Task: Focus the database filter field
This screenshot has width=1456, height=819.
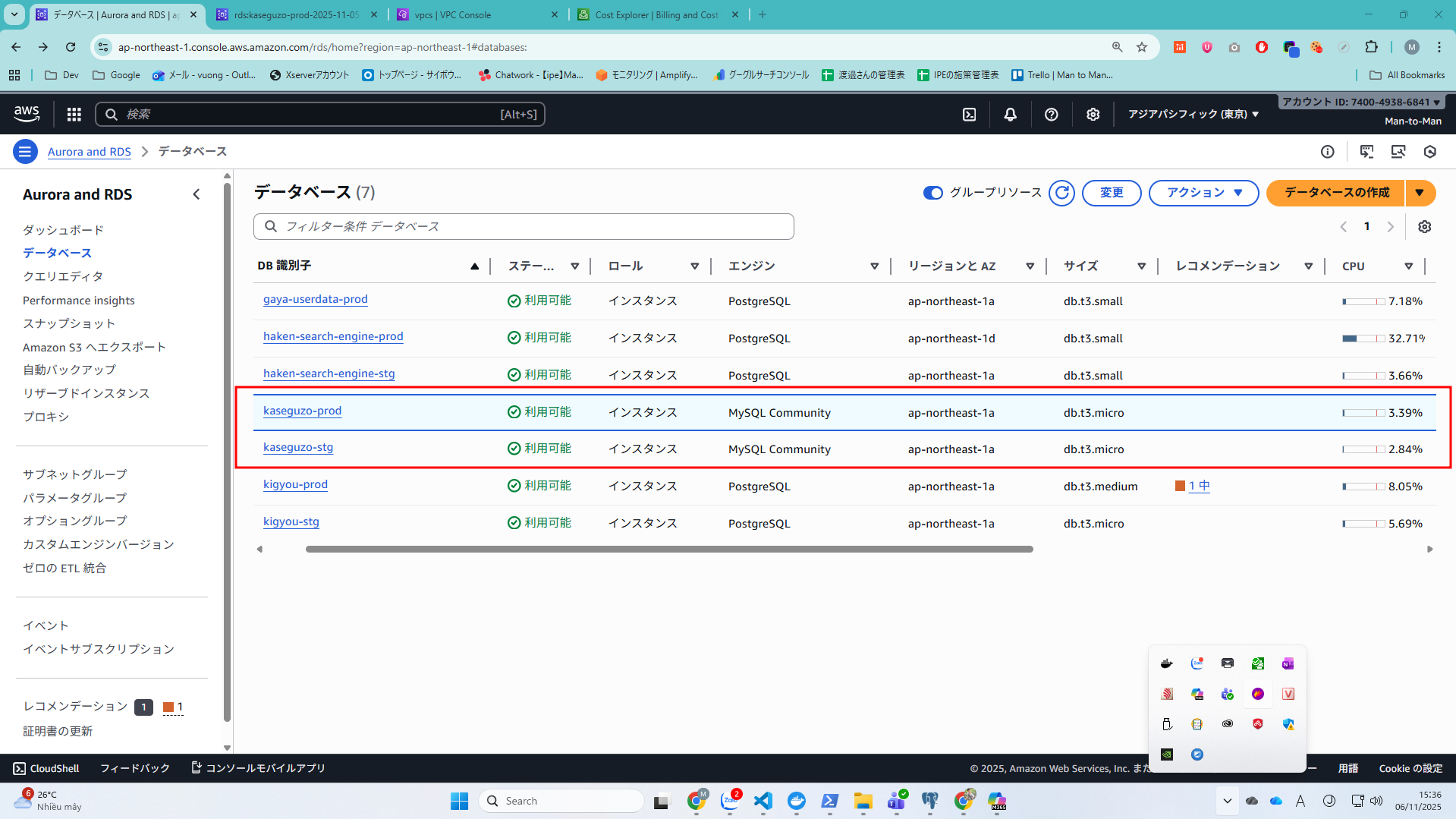Action: 524,226
